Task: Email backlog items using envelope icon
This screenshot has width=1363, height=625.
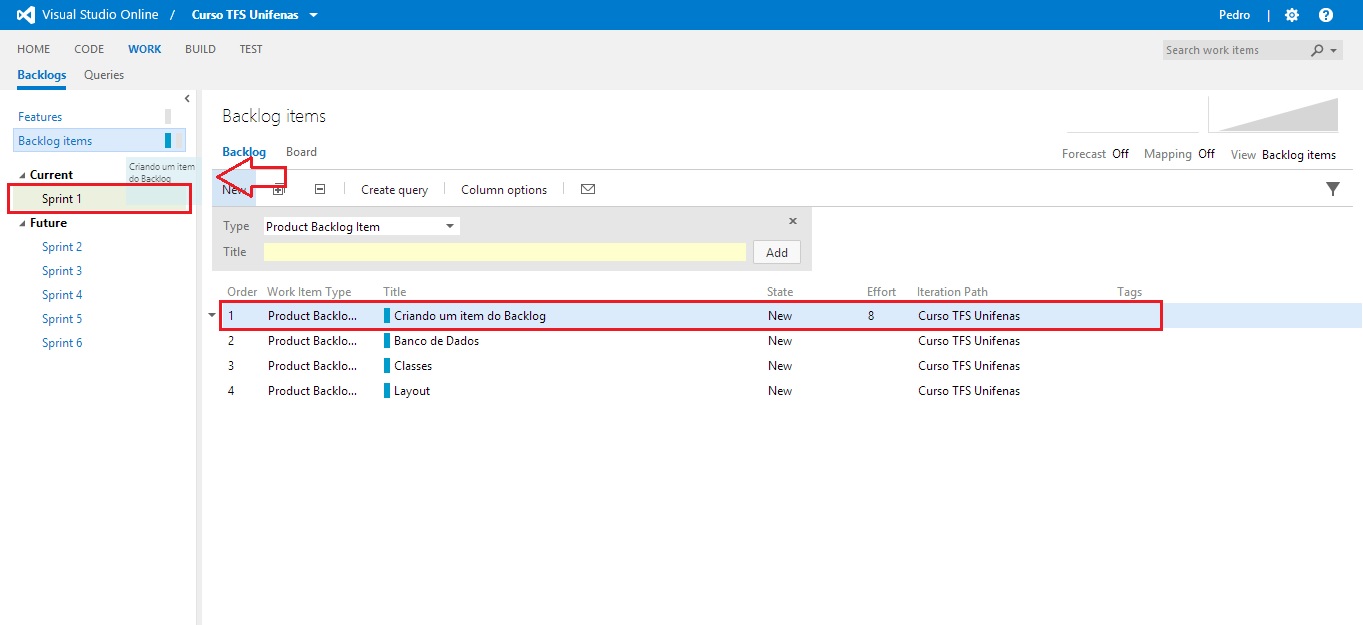Action: (588, 189)
